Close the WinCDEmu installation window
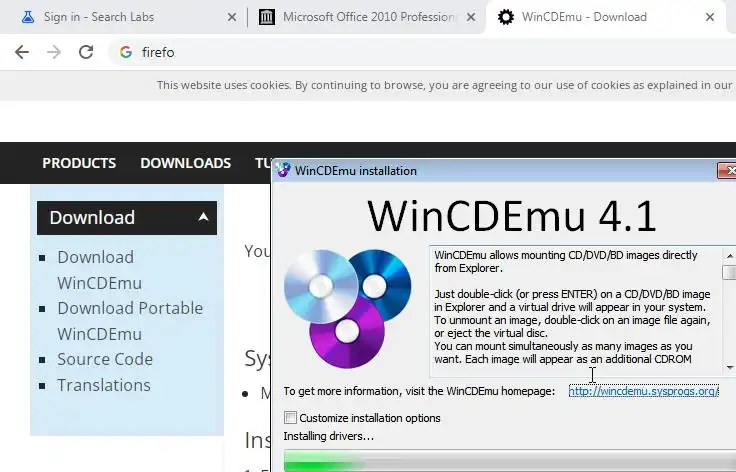The height and width of the screenshot is (472, 736). coord(728,170)
